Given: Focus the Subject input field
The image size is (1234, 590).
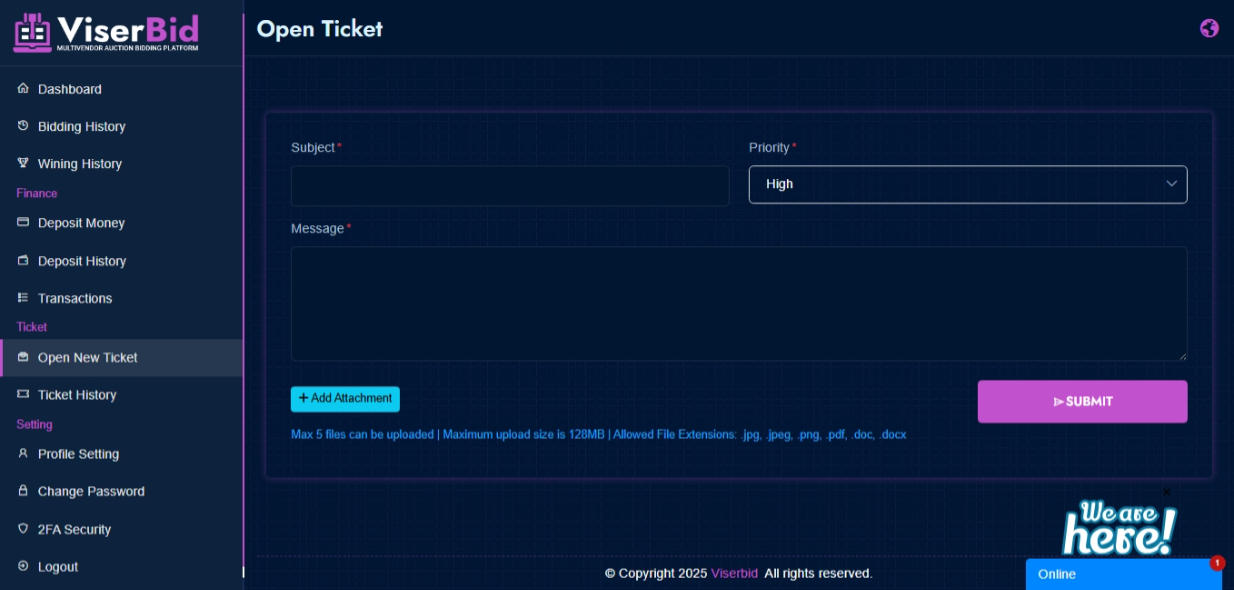Looking at the screenshot, I should point(510,186).
